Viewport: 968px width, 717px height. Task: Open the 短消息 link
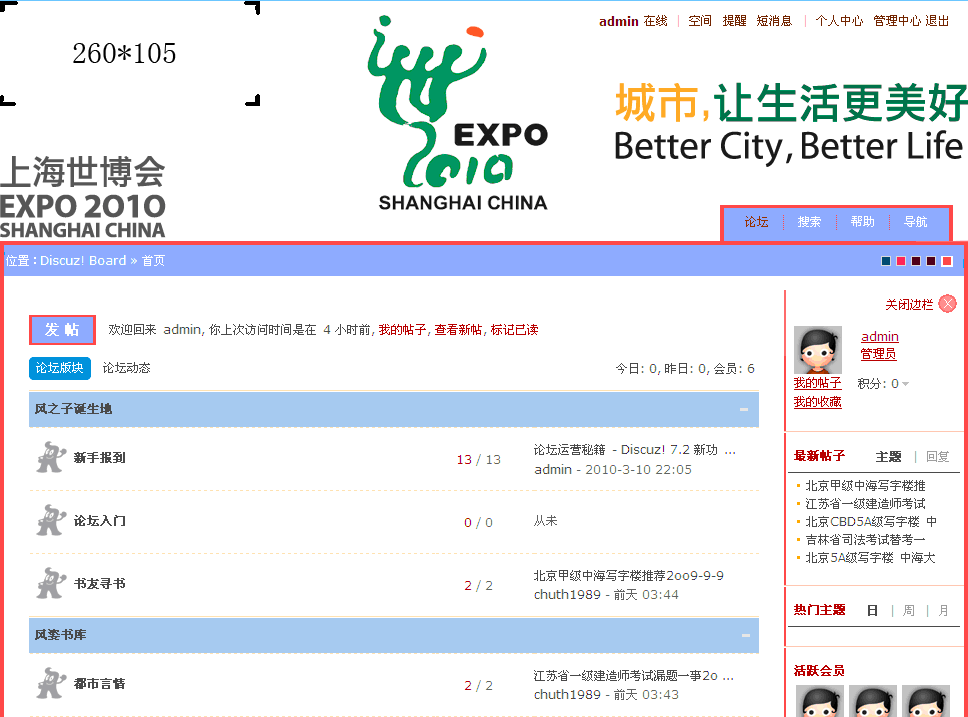tap(774, 21)
